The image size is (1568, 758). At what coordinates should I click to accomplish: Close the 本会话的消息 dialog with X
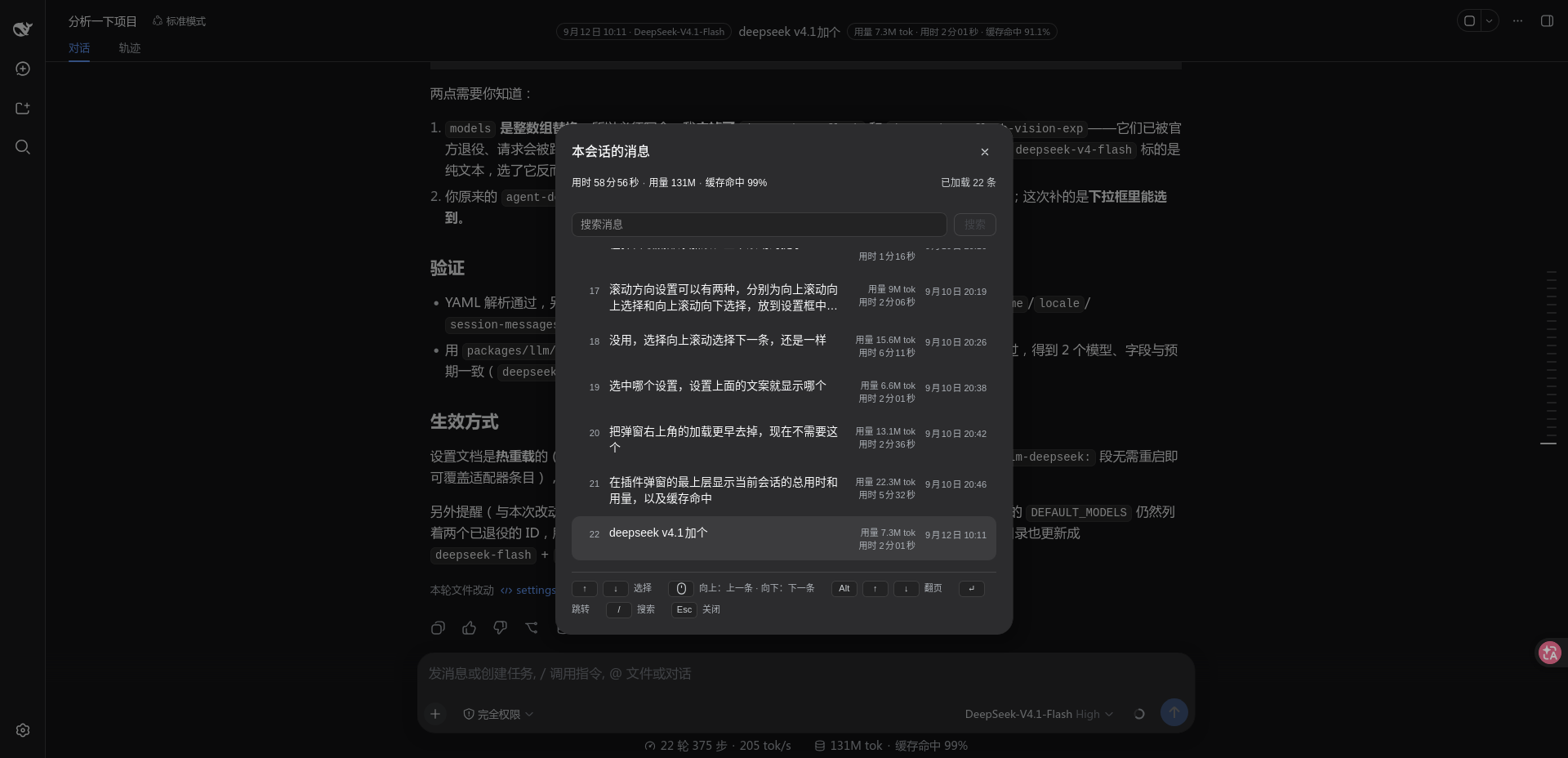[985, 152]
